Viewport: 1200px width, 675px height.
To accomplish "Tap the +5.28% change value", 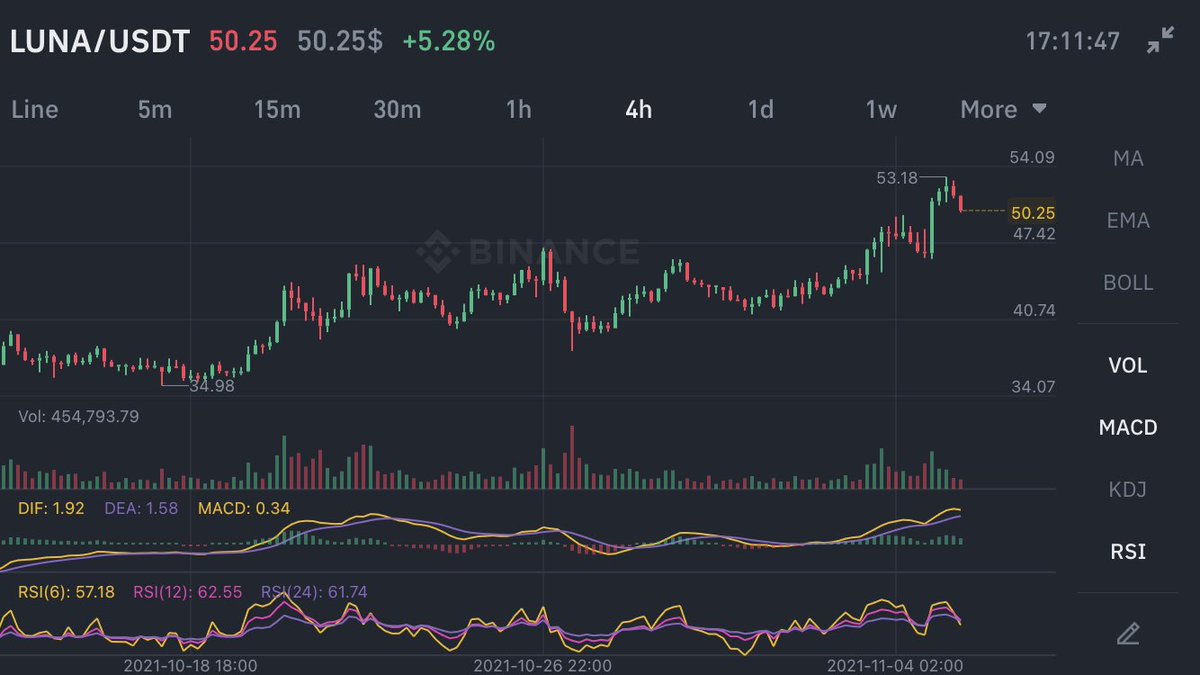I will 448,42.
